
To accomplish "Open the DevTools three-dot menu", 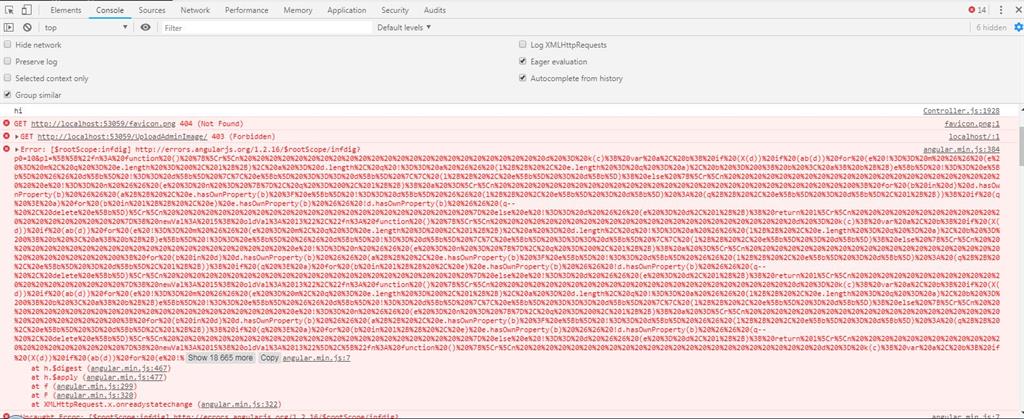I will pyautogui.click(x=1001, y=10).
